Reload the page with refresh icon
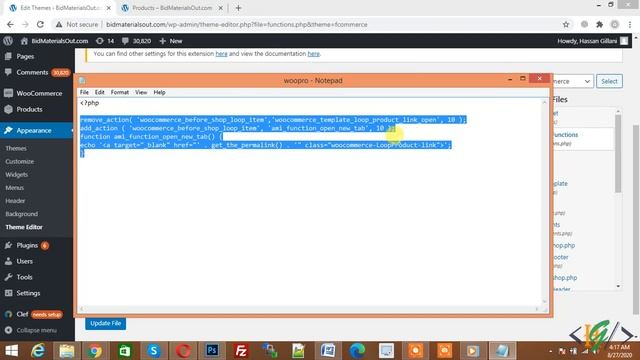Image resolution: width=640 pixels, height=360 pixels. 40,24
